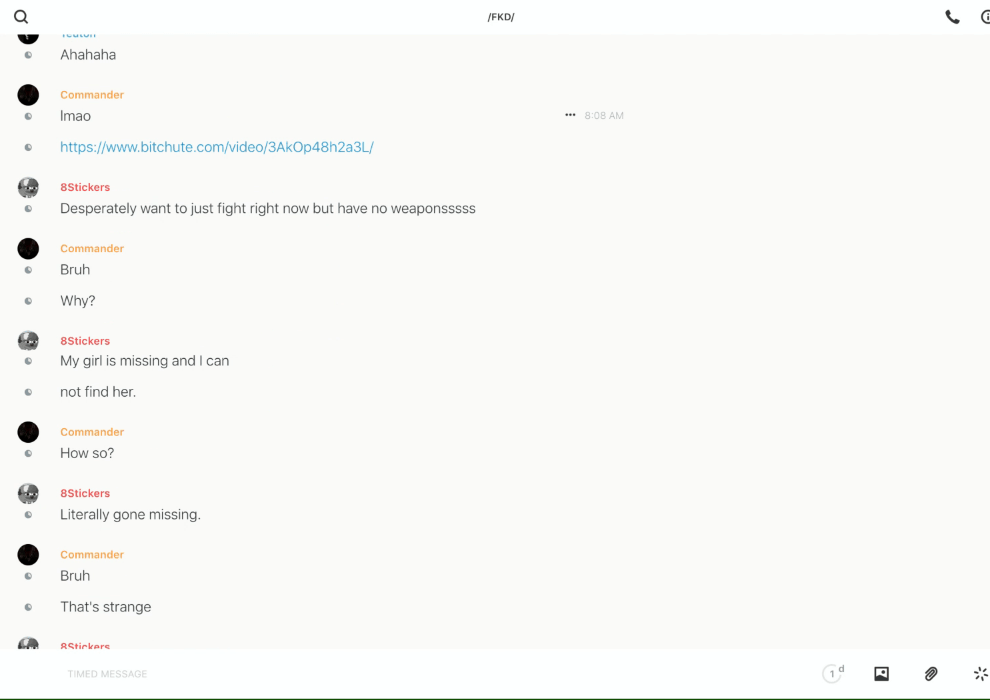This screenshot has height=700, width=990.
Task: Click Commander's avatar above 'lmao'
Action: point(28,95)
